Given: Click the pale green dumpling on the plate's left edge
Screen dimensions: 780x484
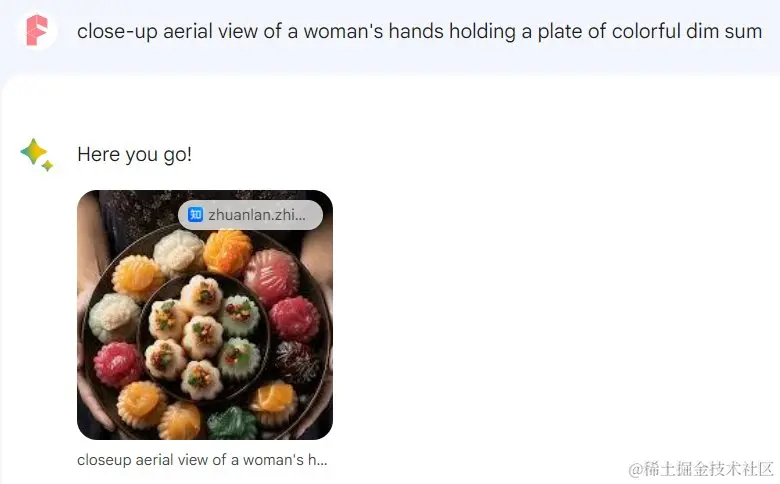Looking at the screenshot, I should [114, 317].
